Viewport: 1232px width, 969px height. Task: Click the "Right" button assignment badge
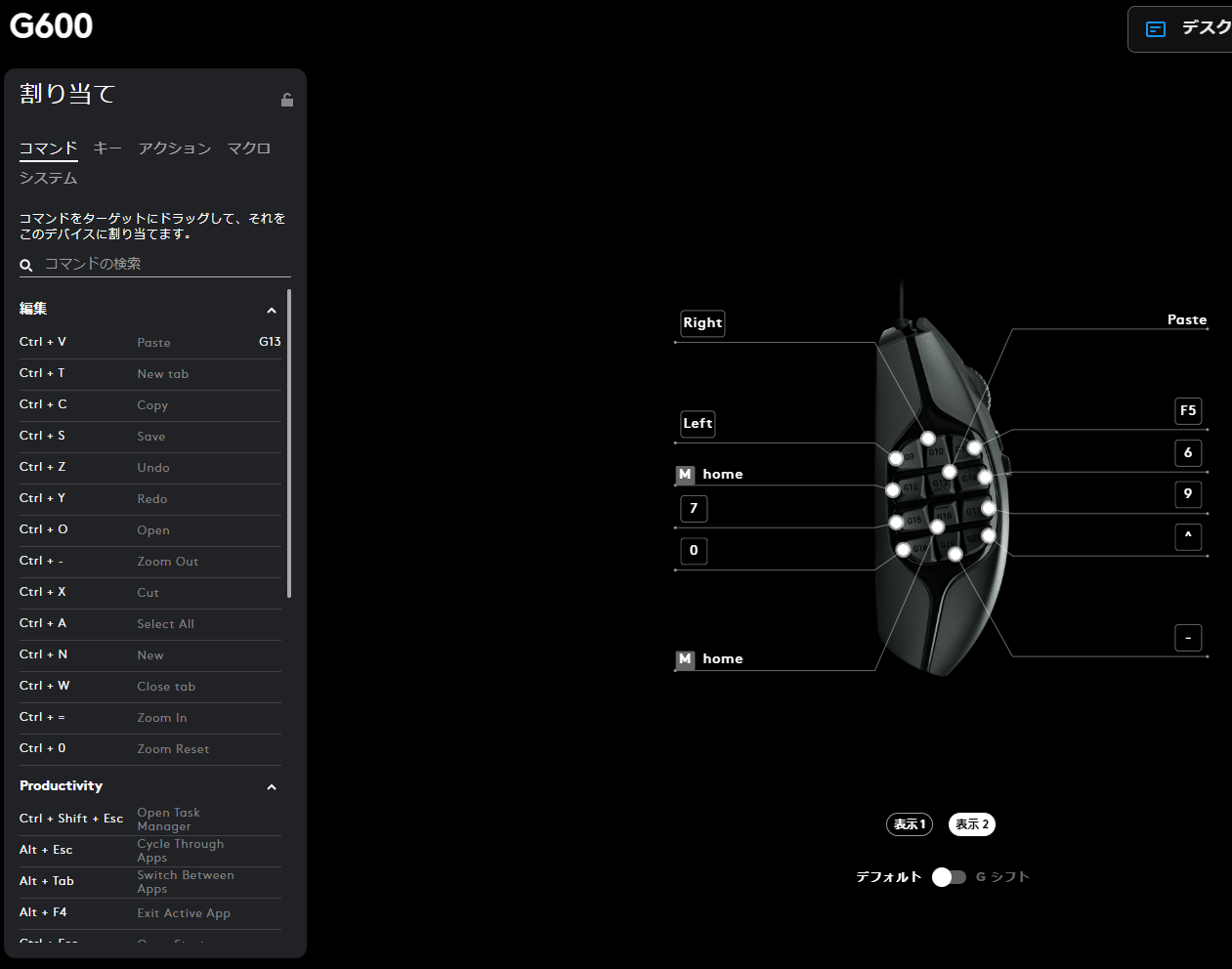(702, 323)
